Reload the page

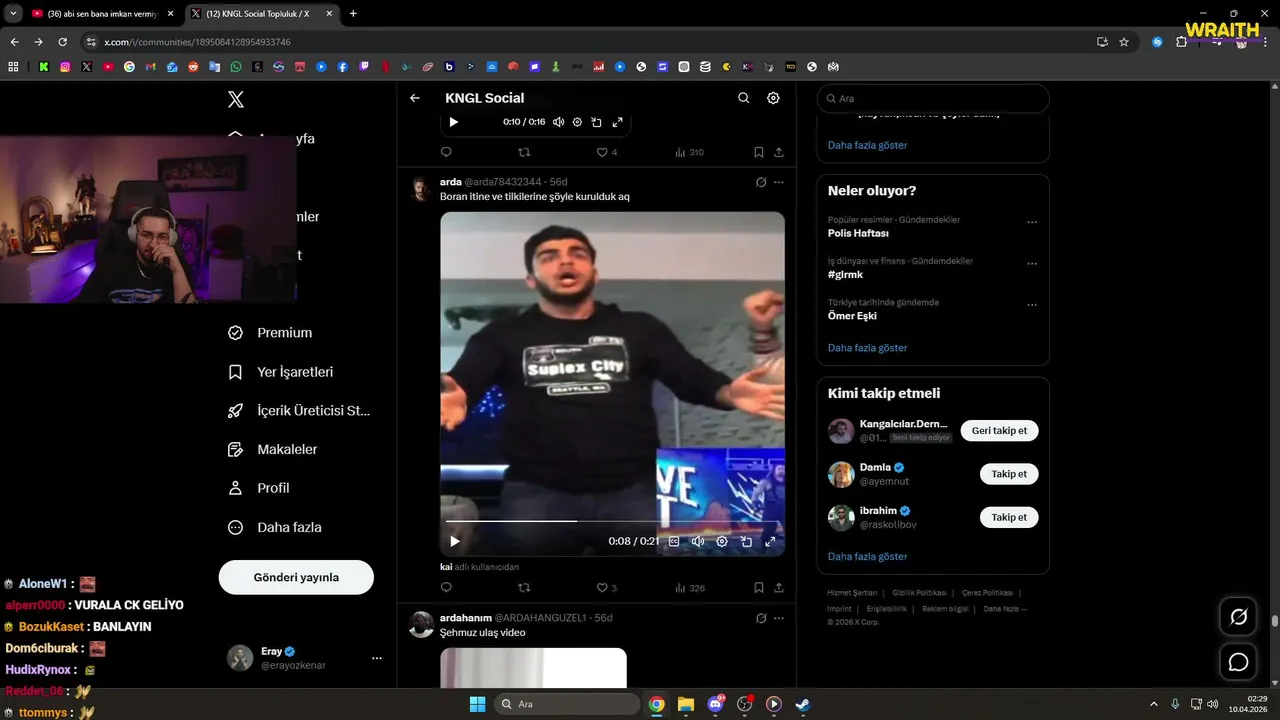click(x=62, y=42)
